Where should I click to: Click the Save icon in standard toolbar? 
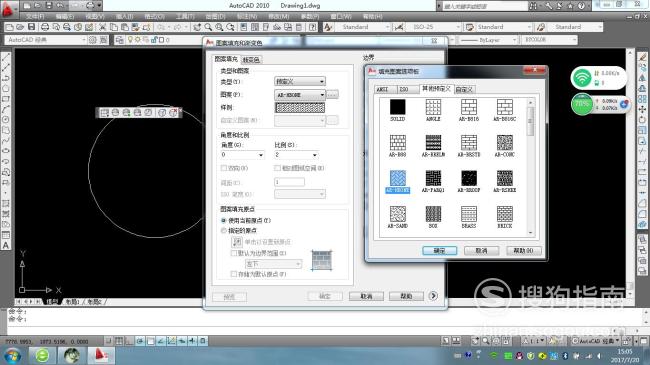pos(31,27)
